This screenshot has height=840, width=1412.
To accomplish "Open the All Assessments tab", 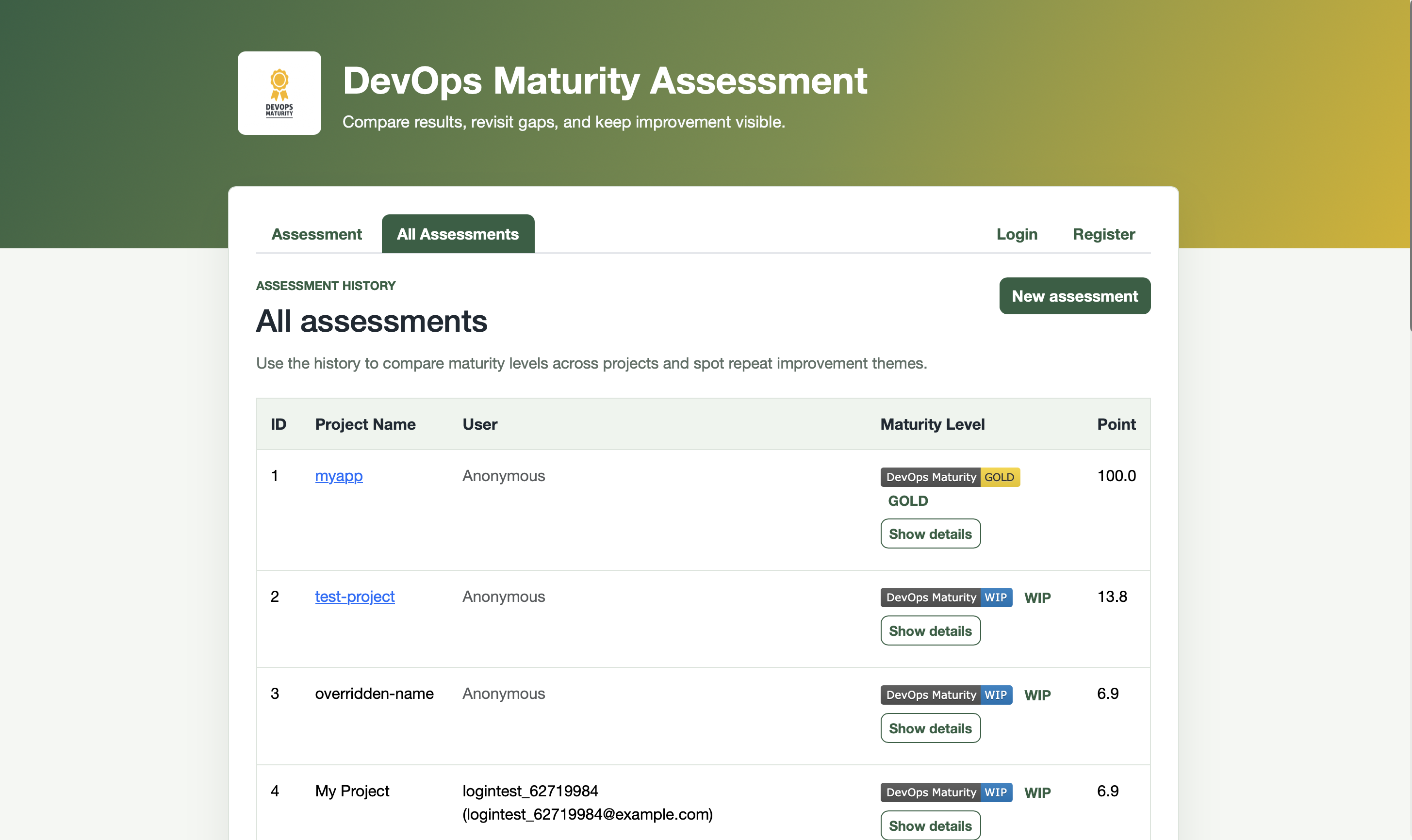I will coord(458,234).
